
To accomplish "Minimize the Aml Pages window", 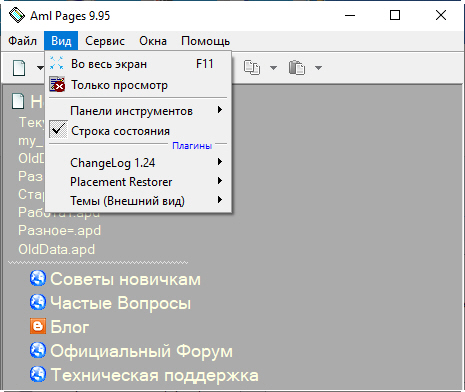I will [x=350, y=15].
